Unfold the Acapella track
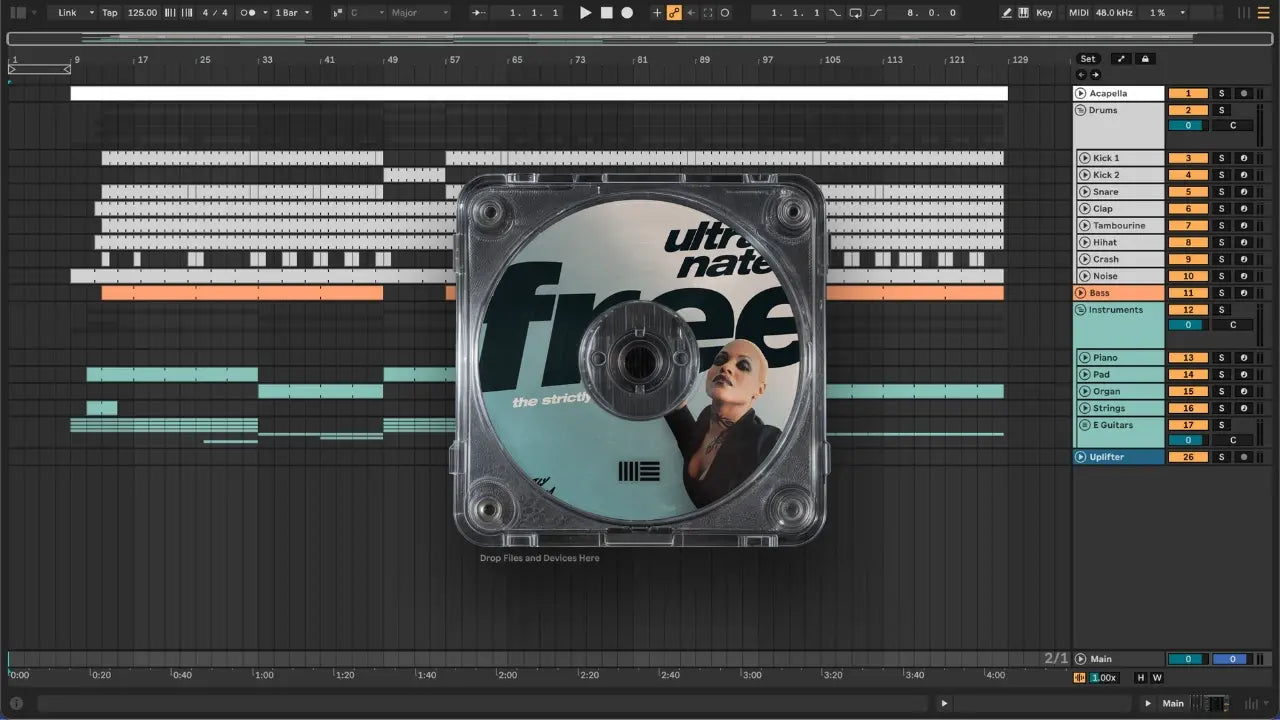 tap(1081, 94)
